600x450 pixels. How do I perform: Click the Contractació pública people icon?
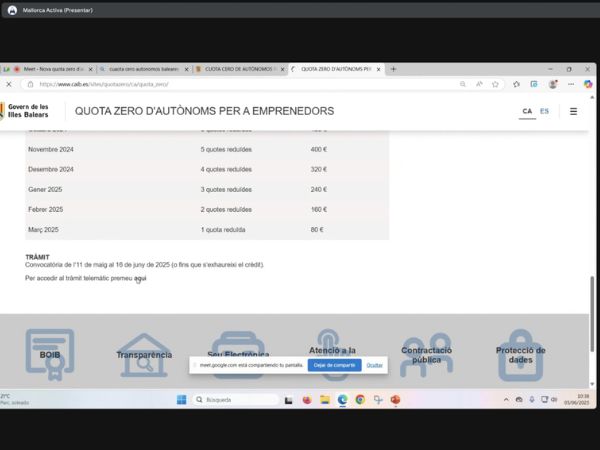point(426,355)
